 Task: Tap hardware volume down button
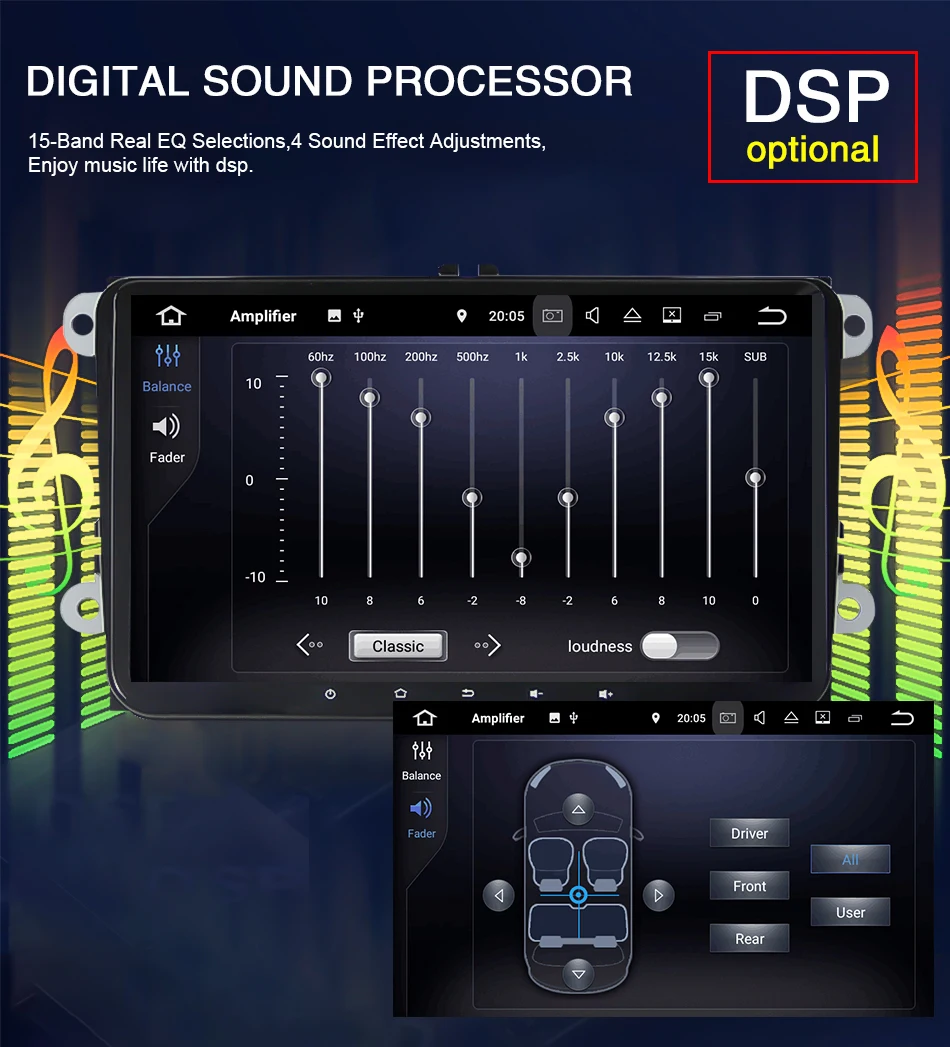pyautogui.click(x=536, y=694)
